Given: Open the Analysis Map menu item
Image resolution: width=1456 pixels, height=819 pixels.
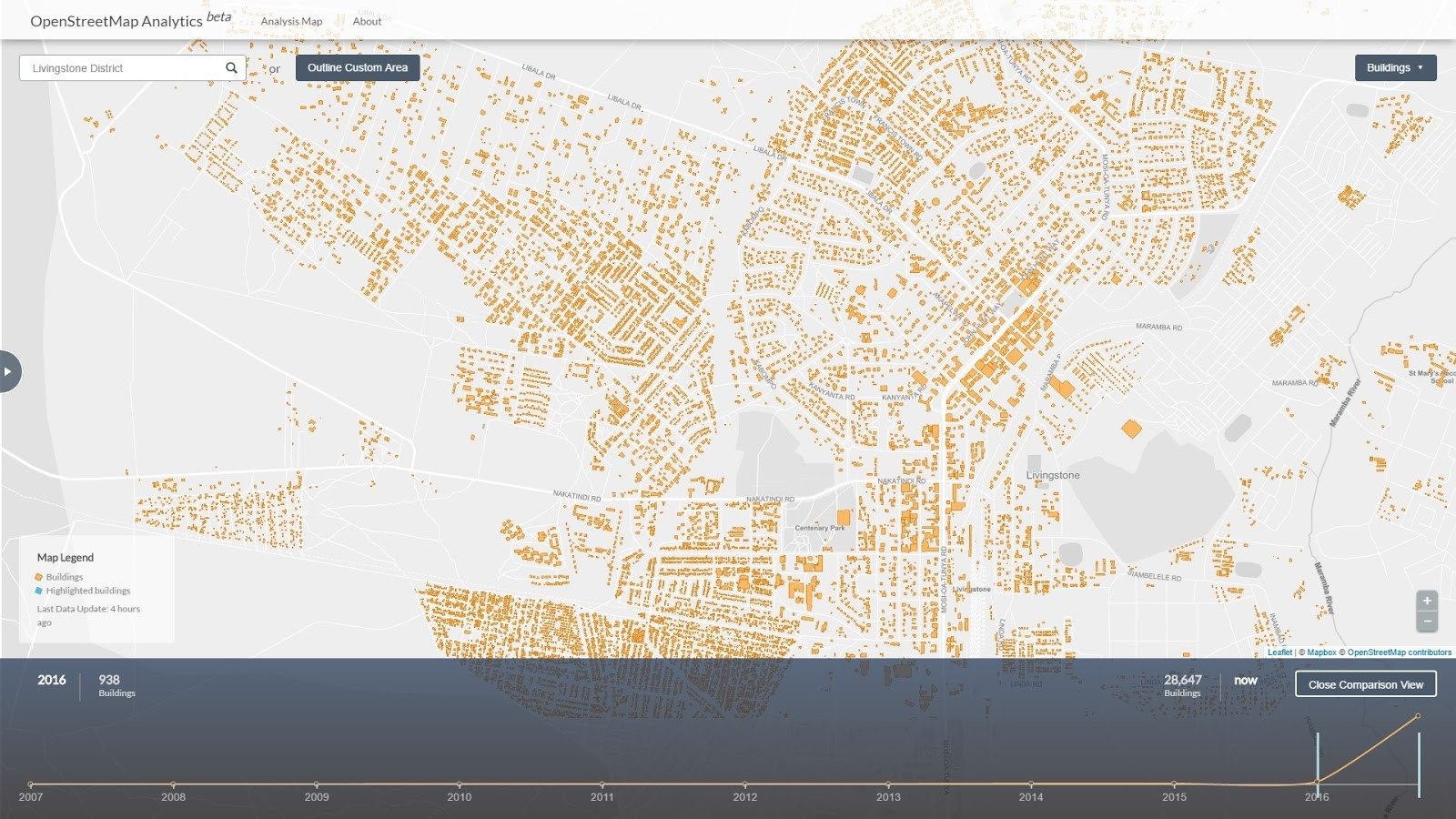Looking at the screenshot, I should [x=293, y=21].
